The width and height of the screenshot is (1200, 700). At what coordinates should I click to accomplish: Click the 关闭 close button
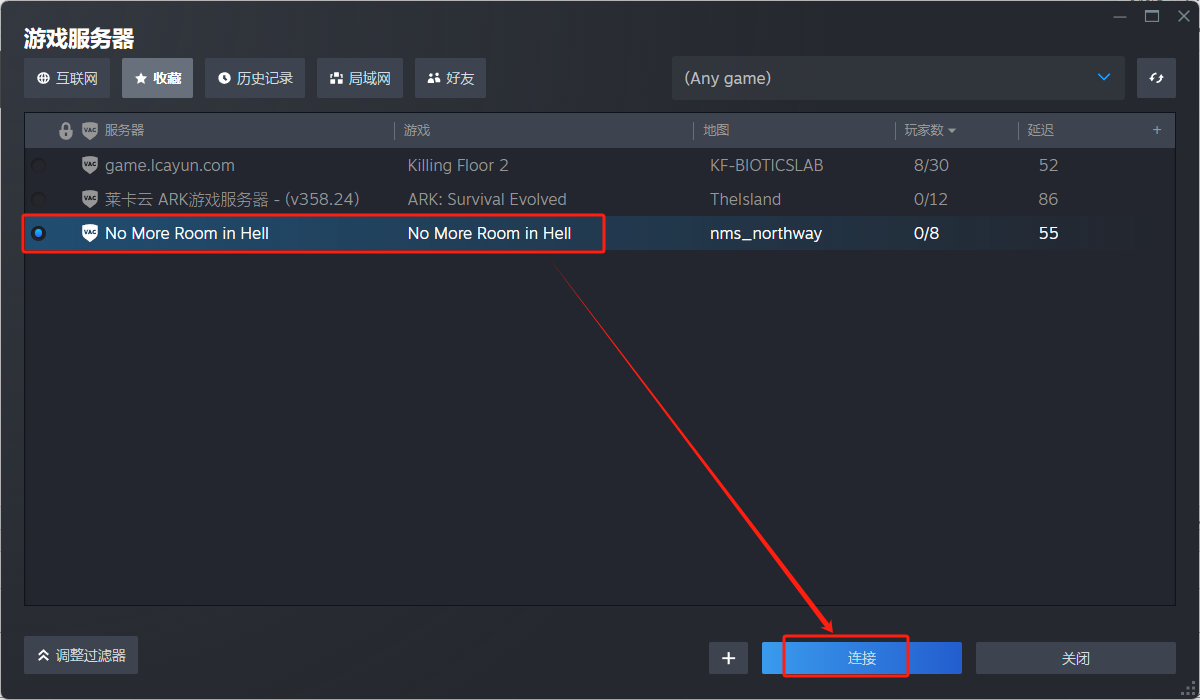(1076, 658)
